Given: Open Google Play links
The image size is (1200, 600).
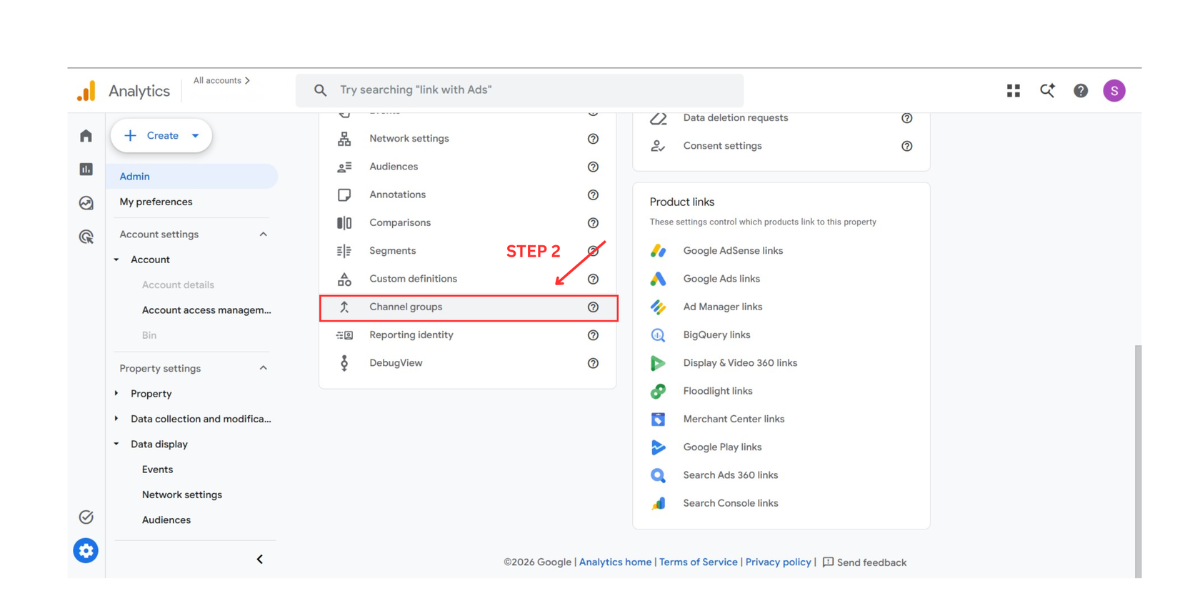Looking at the screenshot, I should (722, 447).
